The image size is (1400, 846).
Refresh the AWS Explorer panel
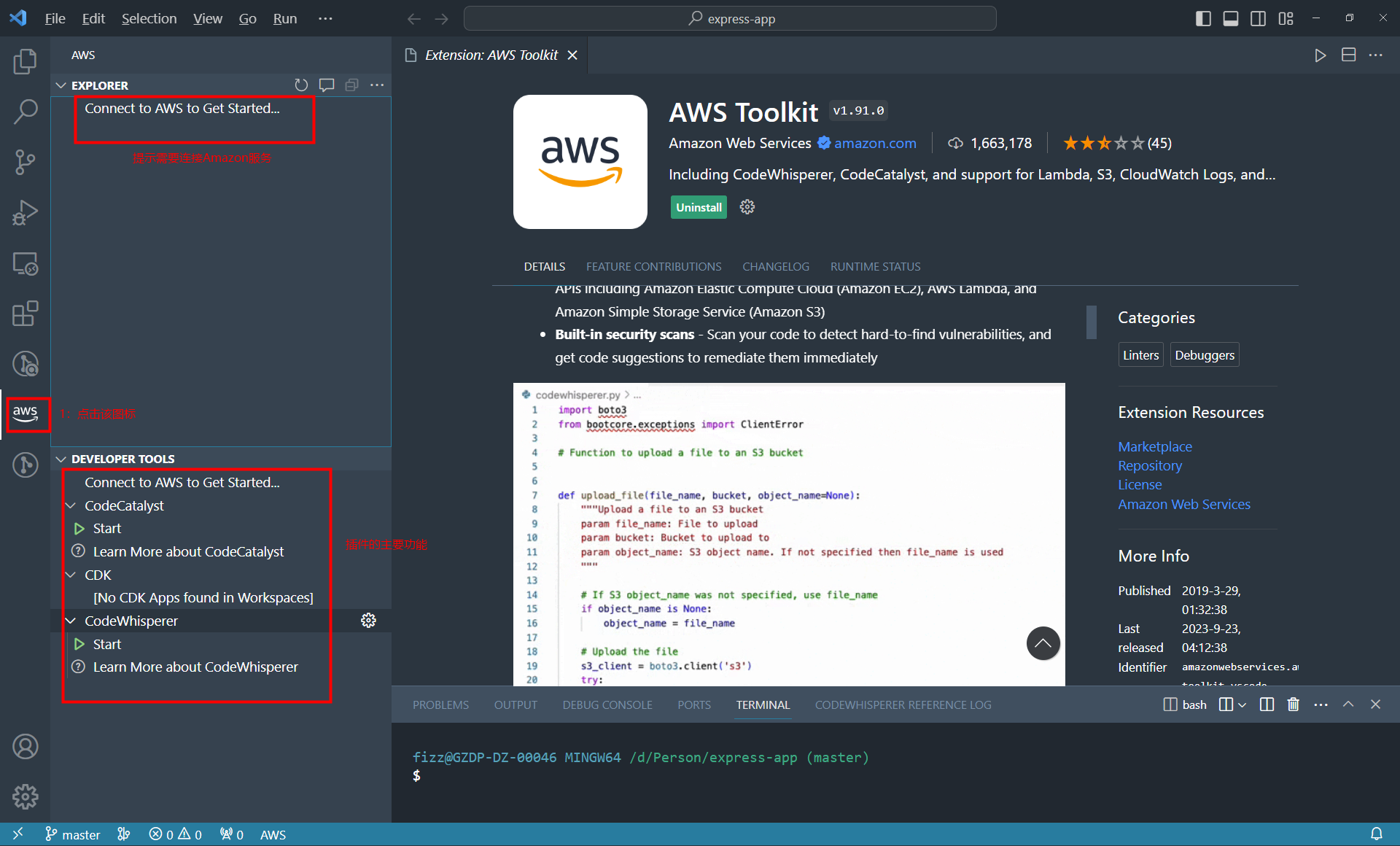301,85
